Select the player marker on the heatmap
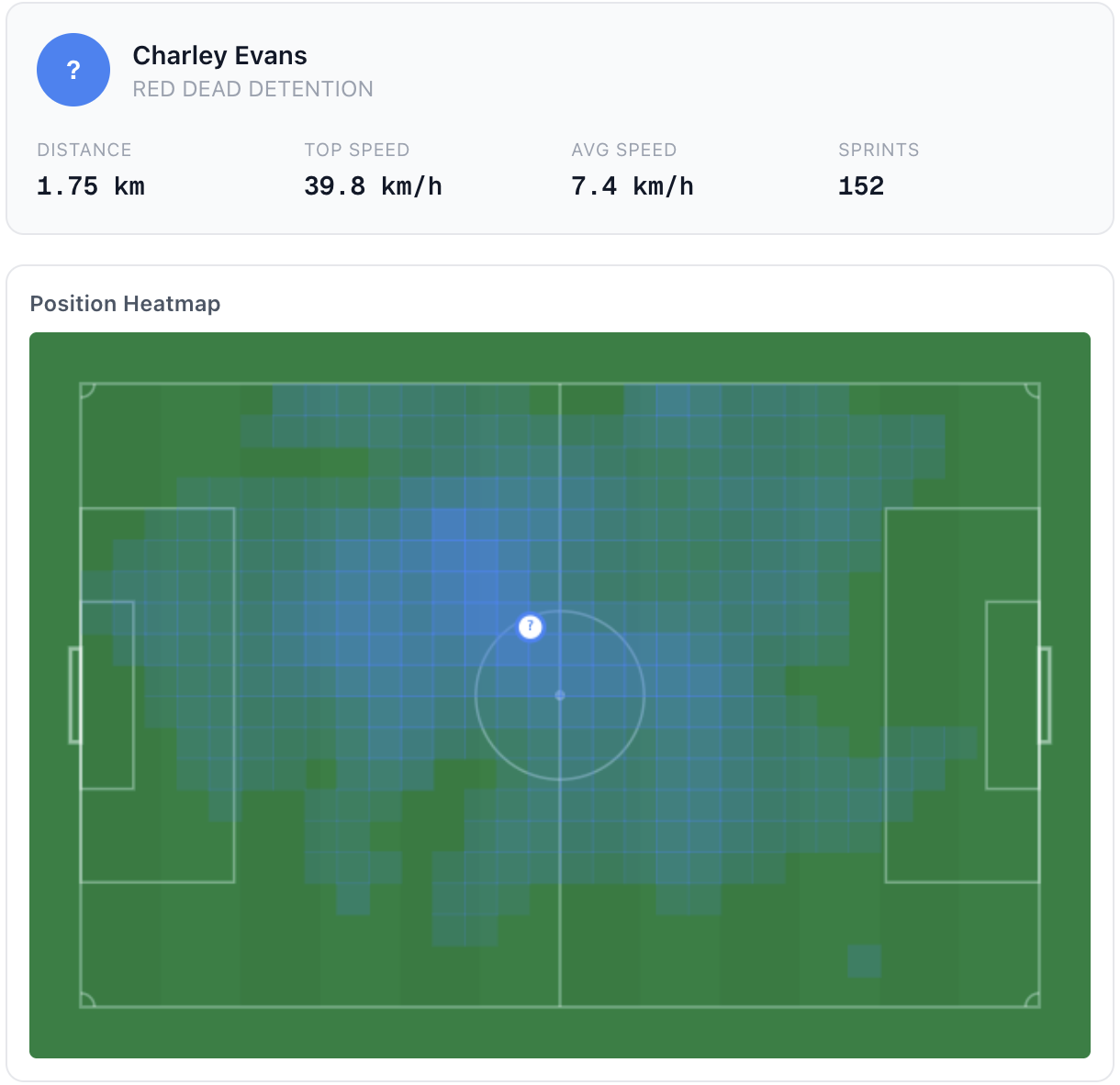This screenshot has width=1120, height=1085. click(531, 626)
